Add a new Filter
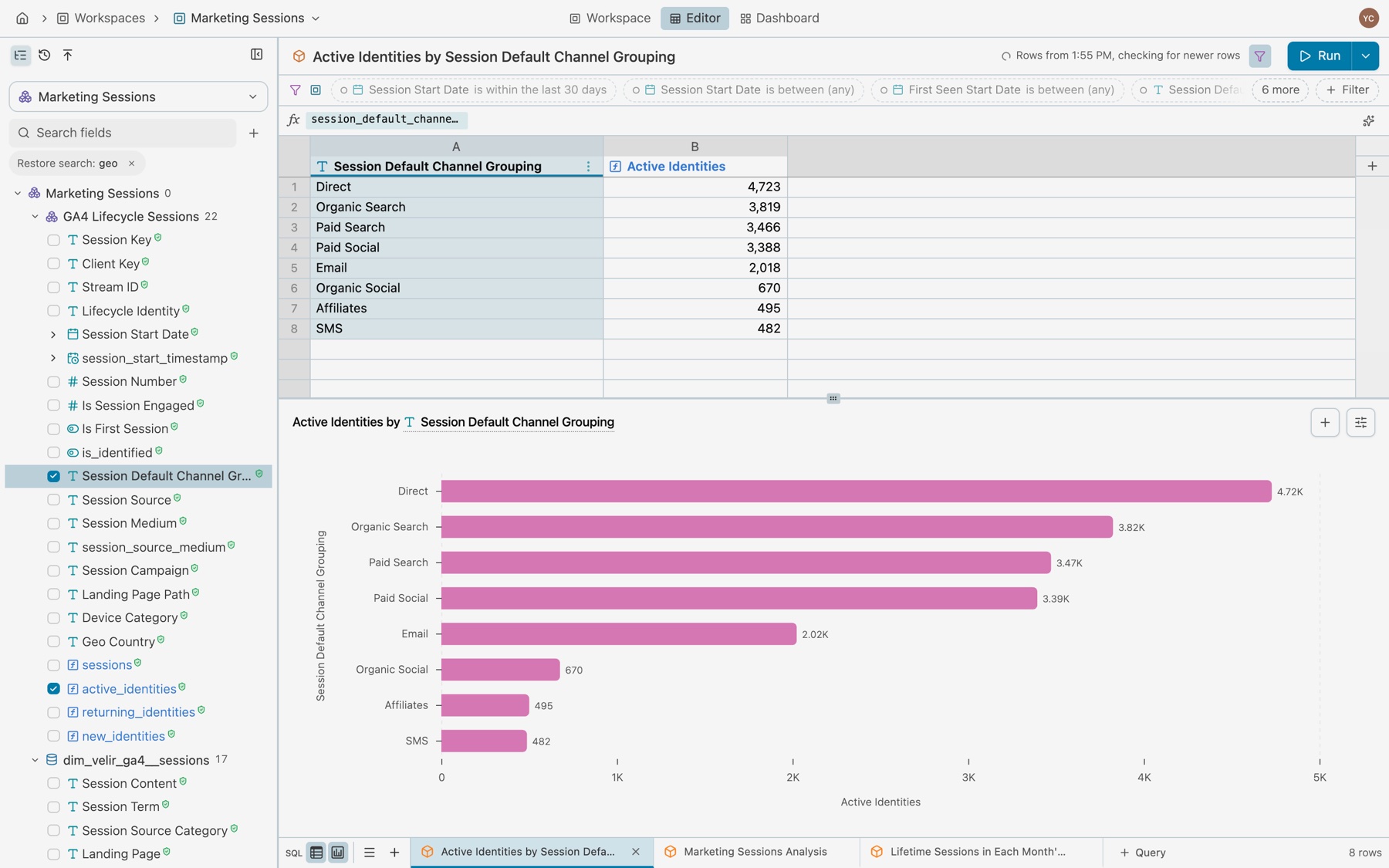Image resolution: width=1389 pixels, height=868 pixels. click(x=1347, y=90)
